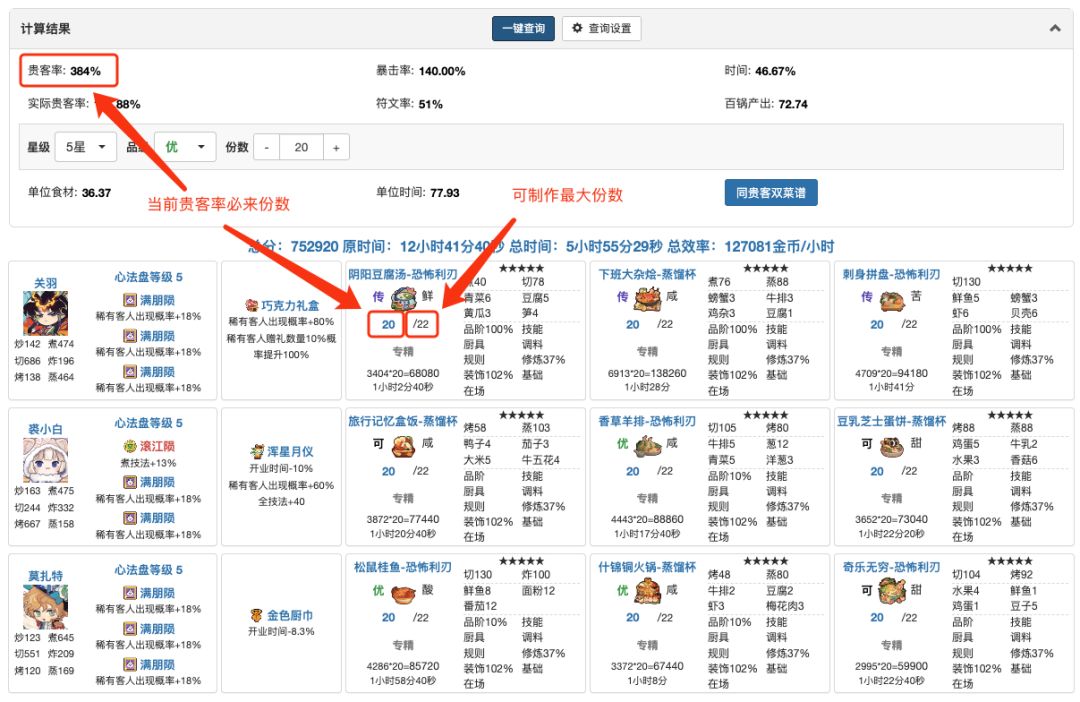Open the 下班大杂烩-蒸馏杯 recipe link
Screen dimensions: 1080x702
pos(647,274)
